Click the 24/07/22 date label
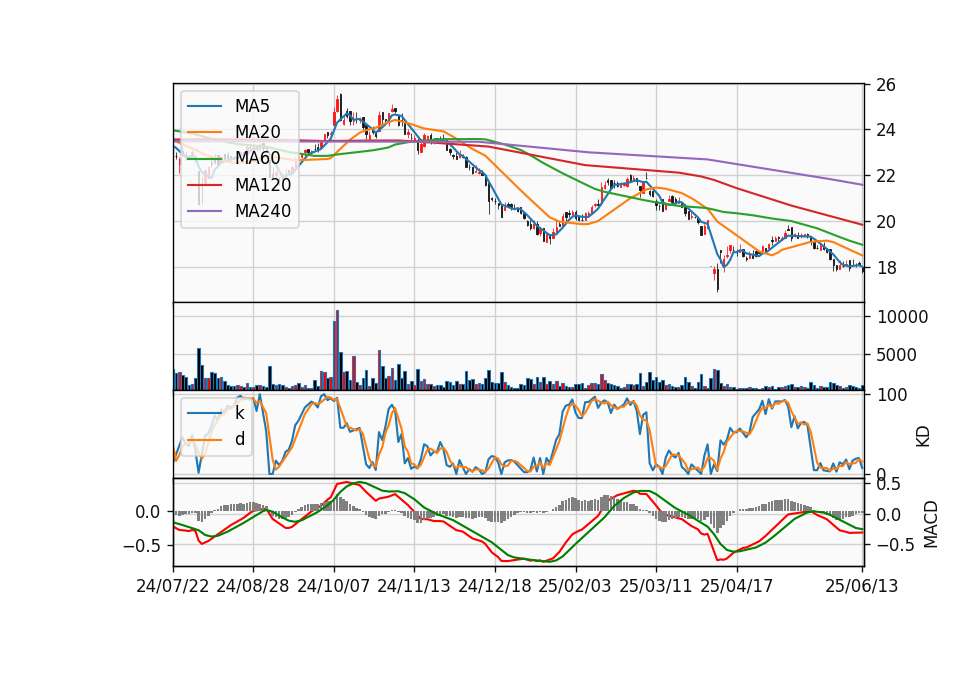Image resolution: width=960 pixels, height=690 pixels. (173, 586)
